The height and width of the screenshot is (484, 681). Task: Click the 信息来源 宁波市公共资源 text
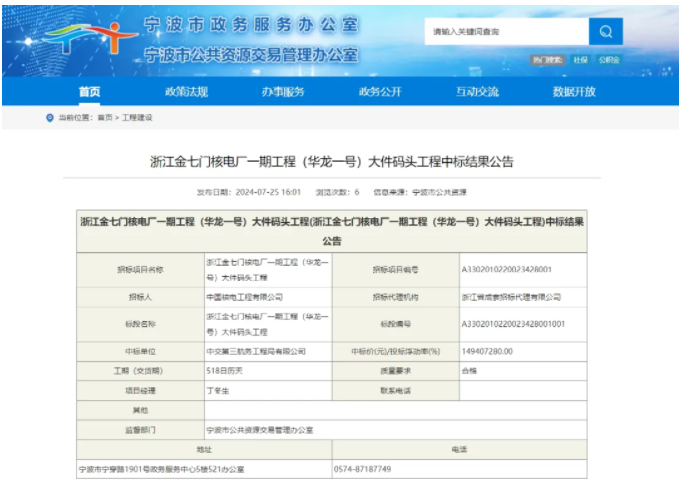coord(420,192)
